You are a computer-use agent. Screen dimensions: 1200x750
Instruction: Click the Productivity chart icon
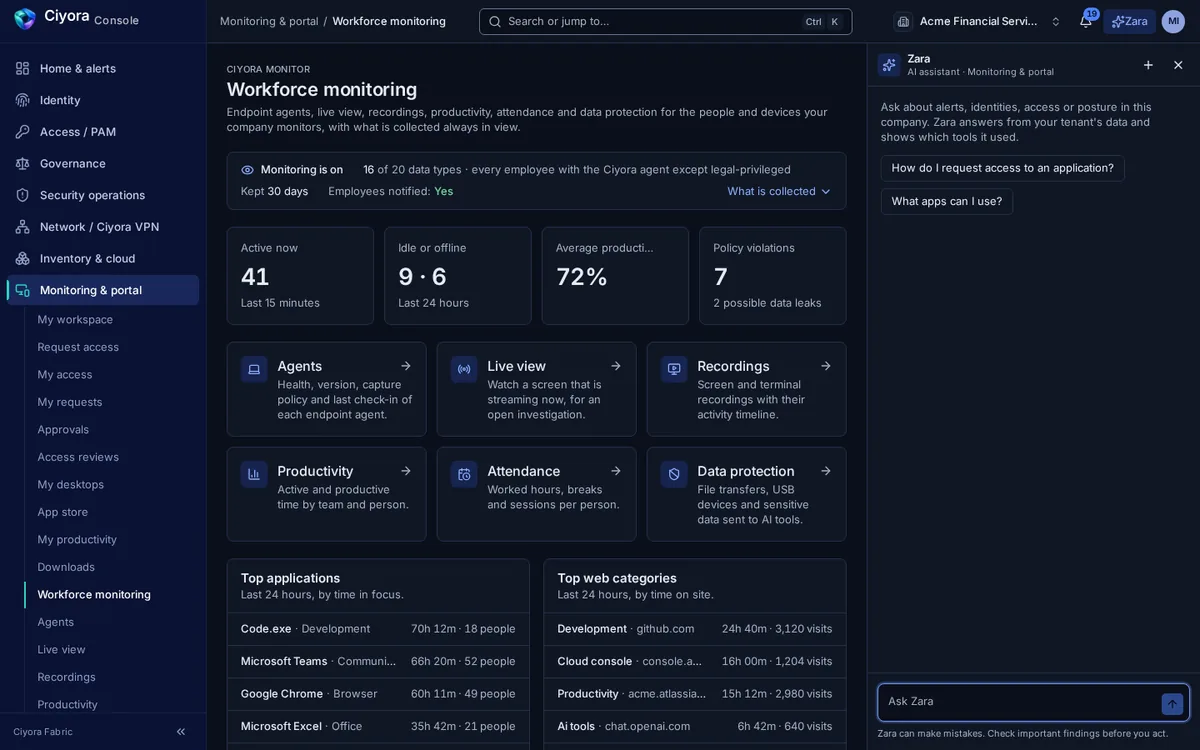(254, 474)
